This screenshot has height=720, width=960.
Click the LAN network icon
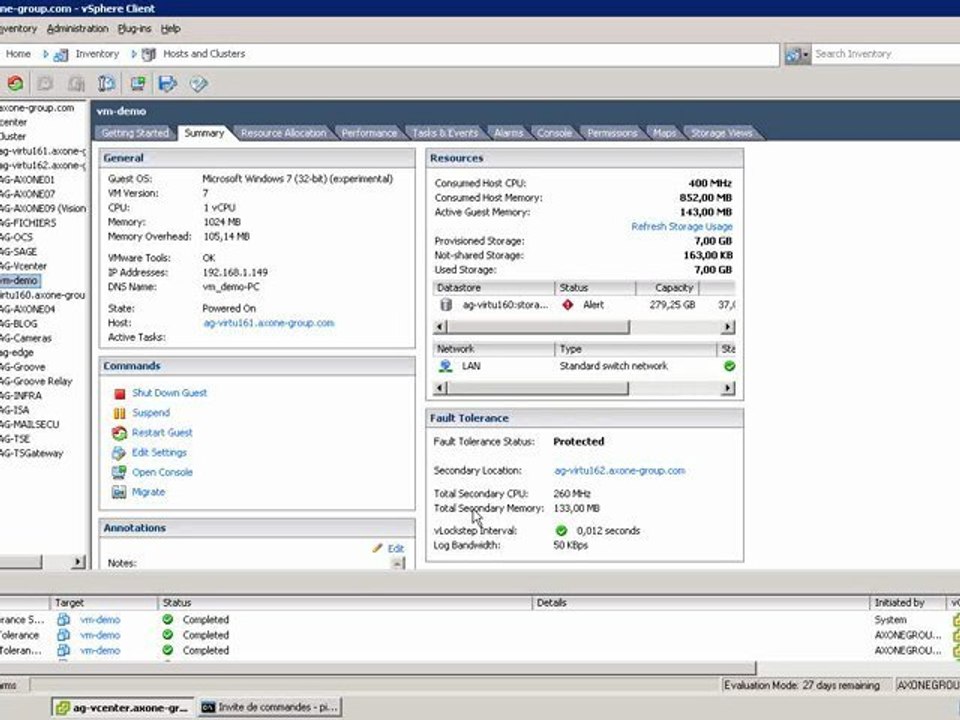(446, 366)
